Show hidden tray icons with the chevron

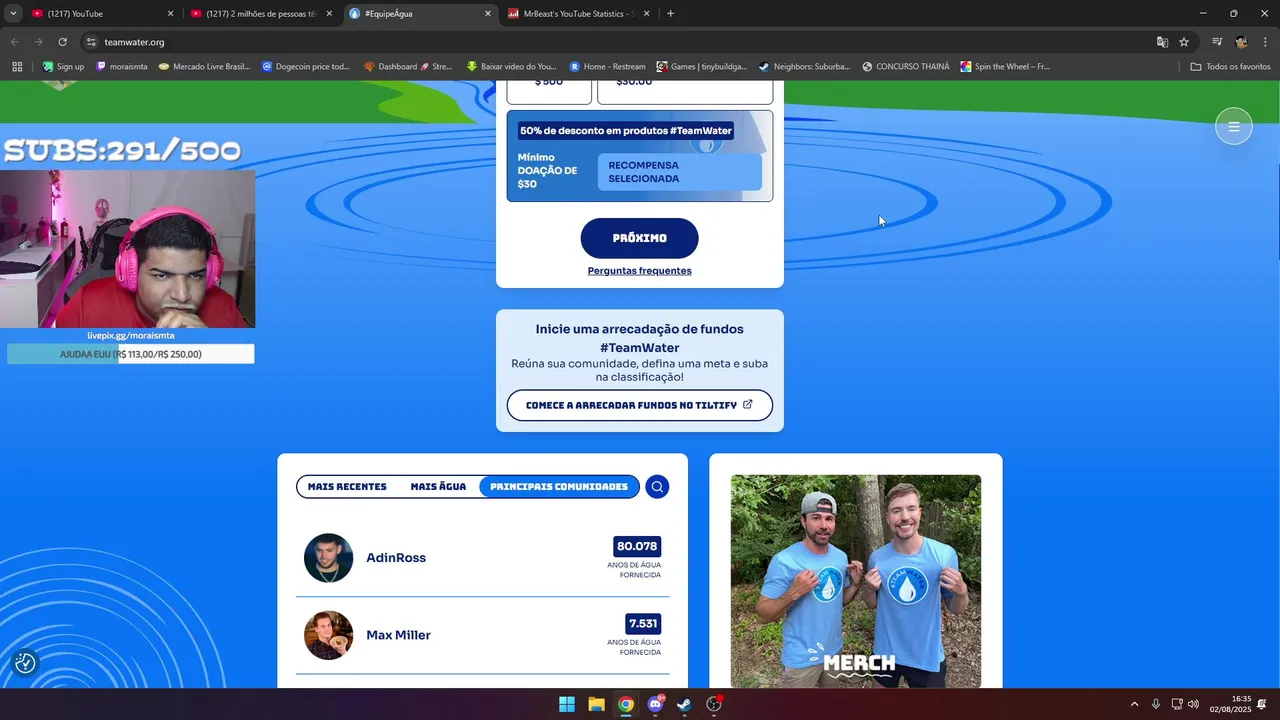[x=1134, y=704]
